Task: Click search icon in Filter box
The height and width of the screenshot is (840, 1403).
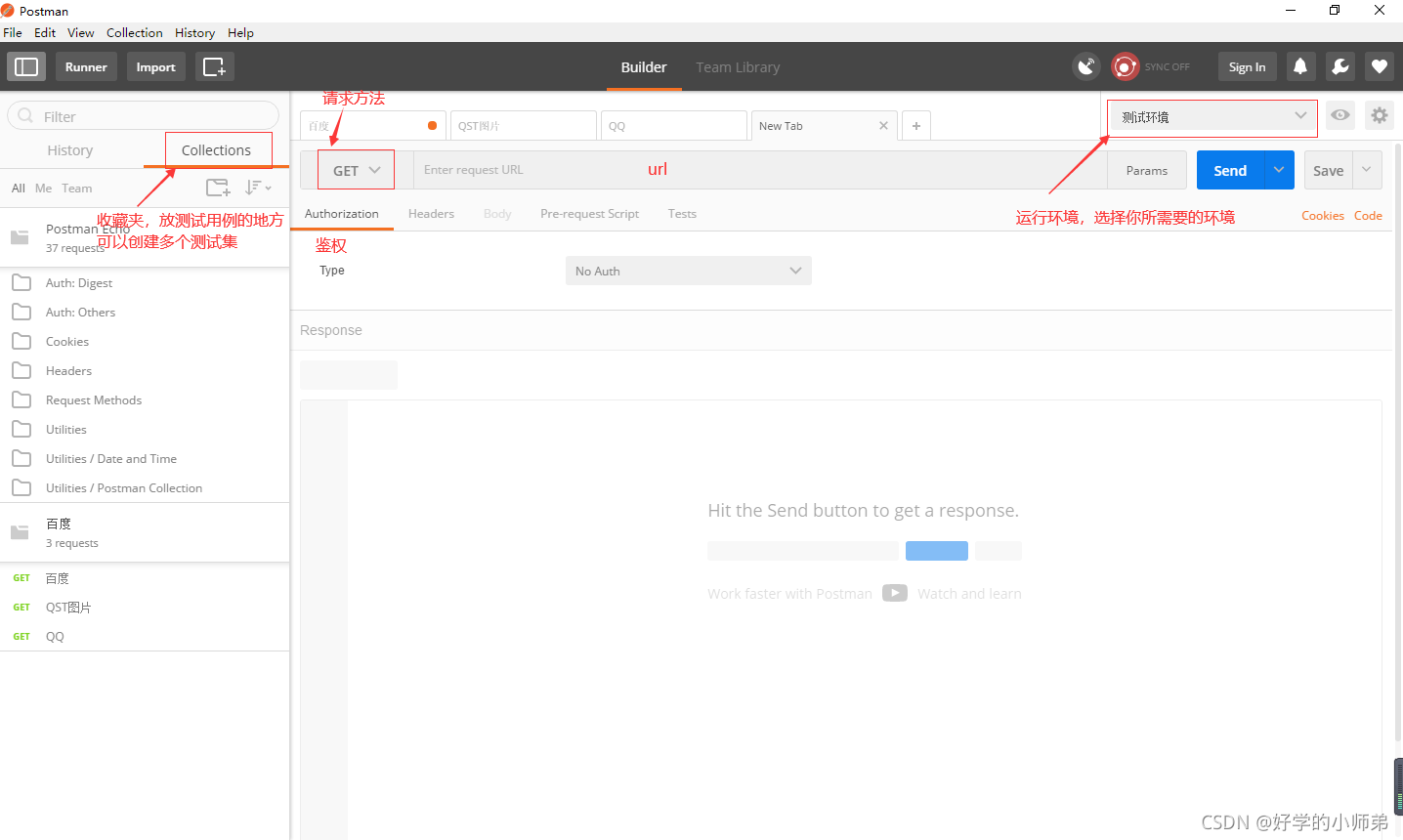Action: (25, 116)
